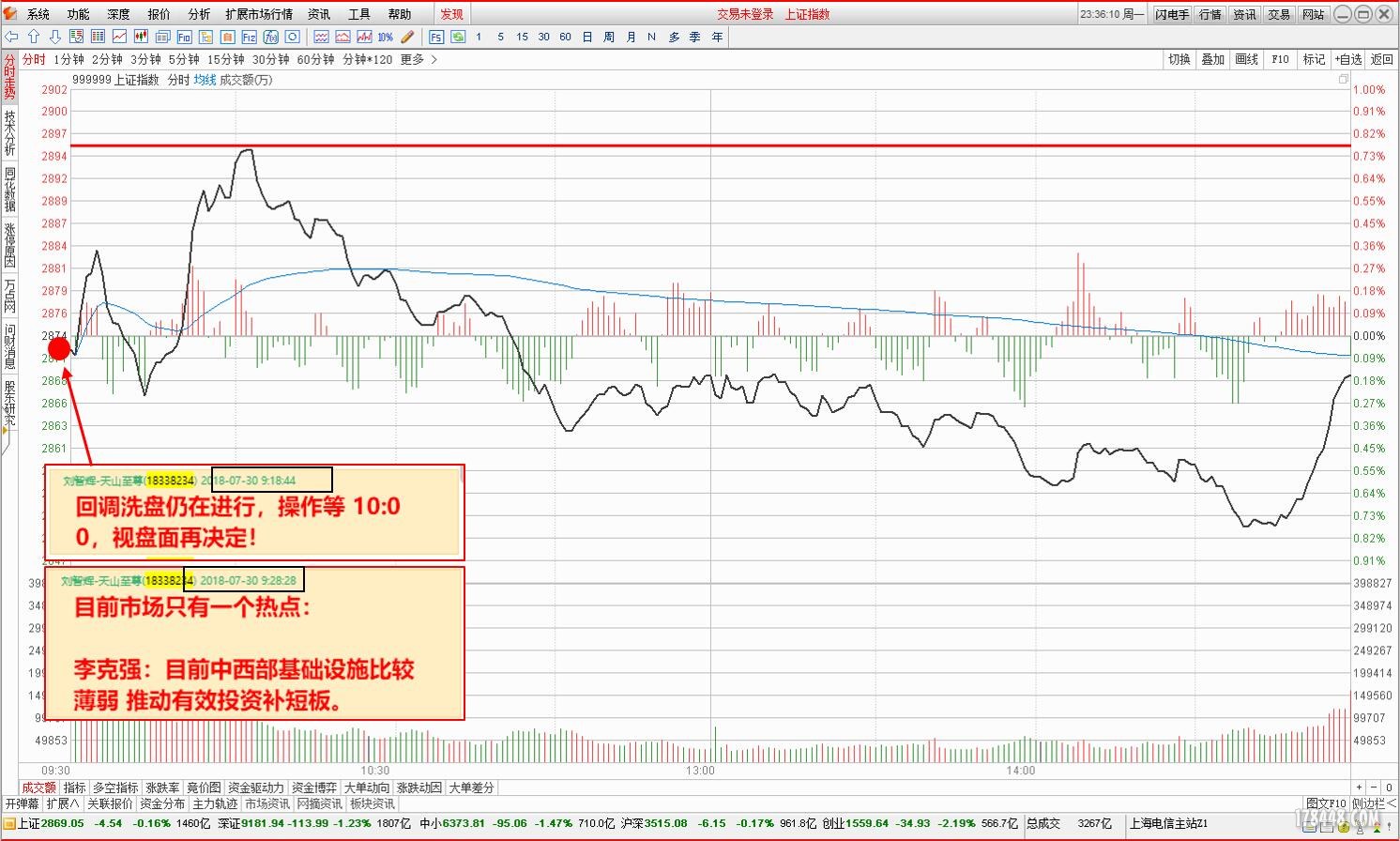Switch to weekly 周 period in toolbar
Screen dimensions: 1400x841
pos(609,37)
